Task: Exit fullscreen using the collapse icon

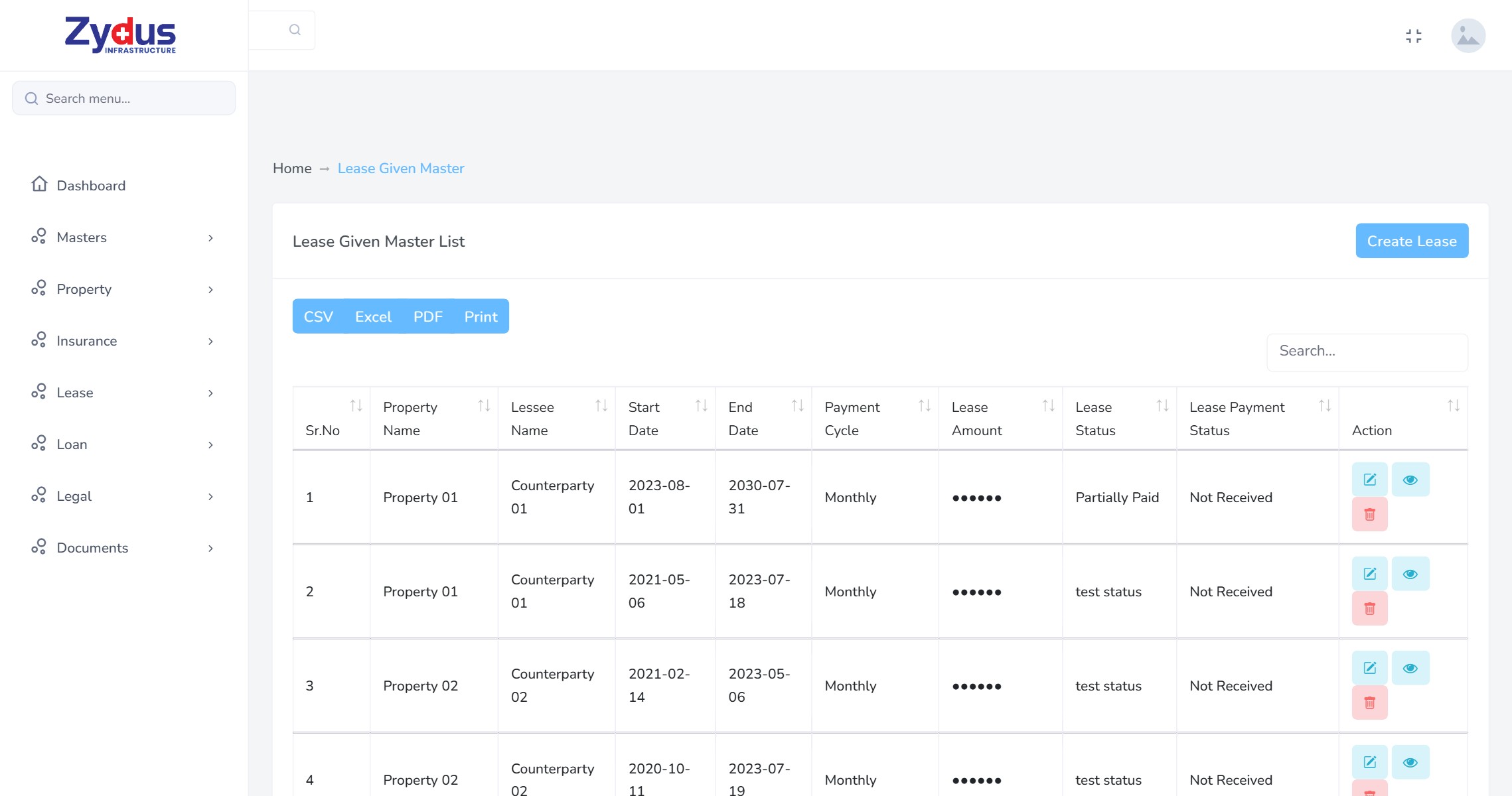Action: (1414, 36)
